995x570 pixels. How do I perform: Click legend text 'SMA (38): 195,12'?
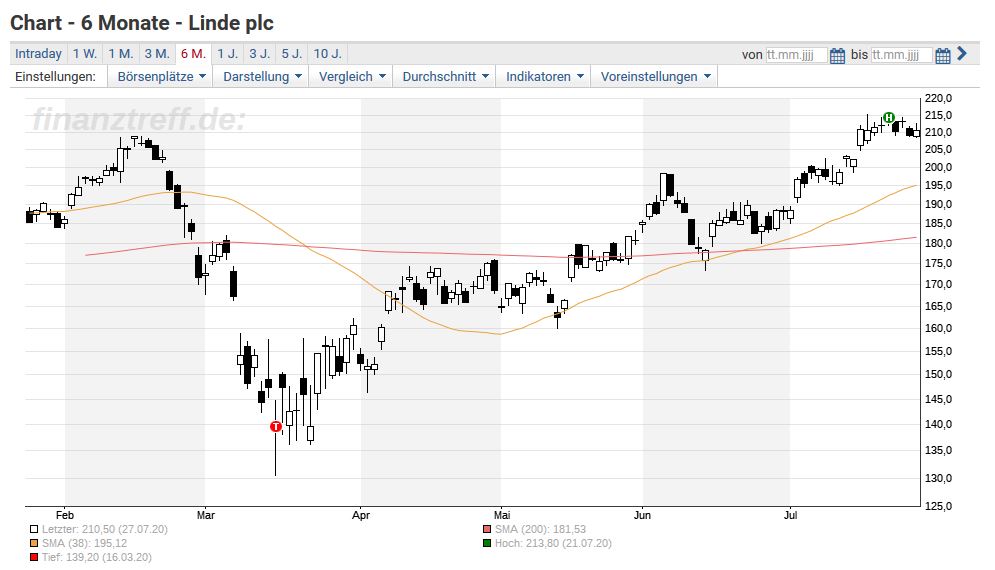[84, 543]
